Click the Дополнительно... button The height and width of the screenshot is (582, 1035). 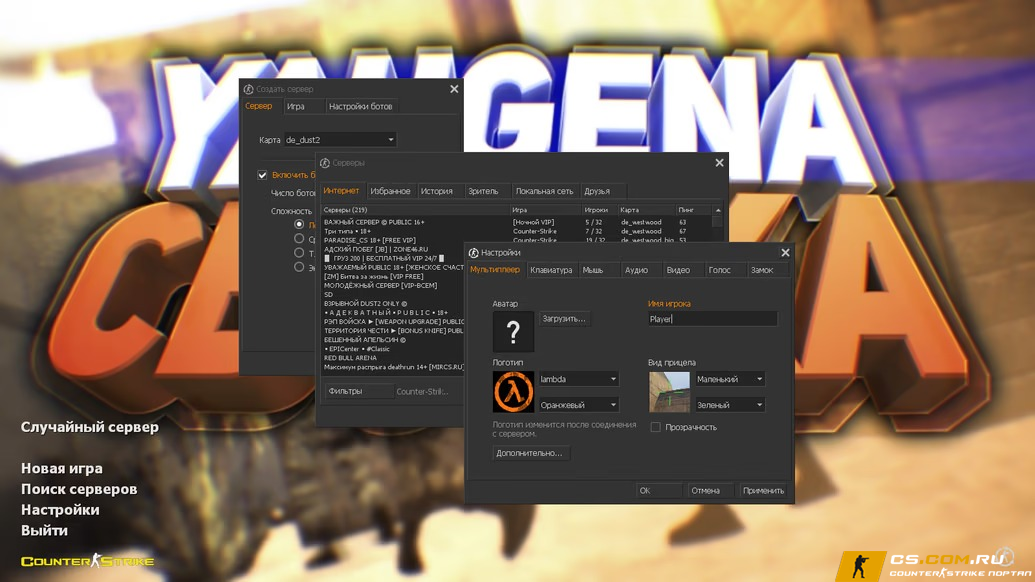coord(529,453)
